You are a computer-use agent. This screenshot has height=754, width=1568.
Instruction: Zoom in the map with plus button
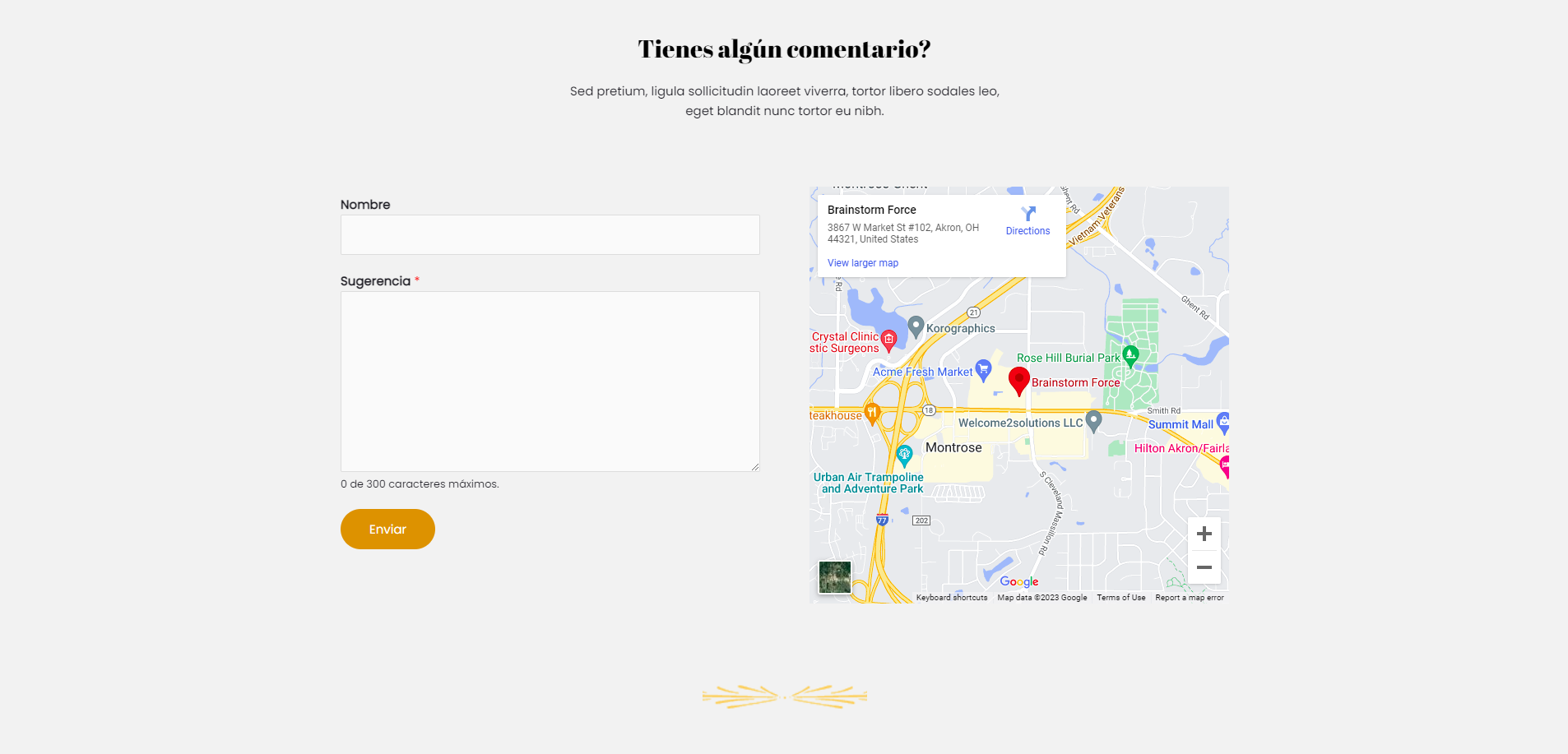pos(1204,534)
